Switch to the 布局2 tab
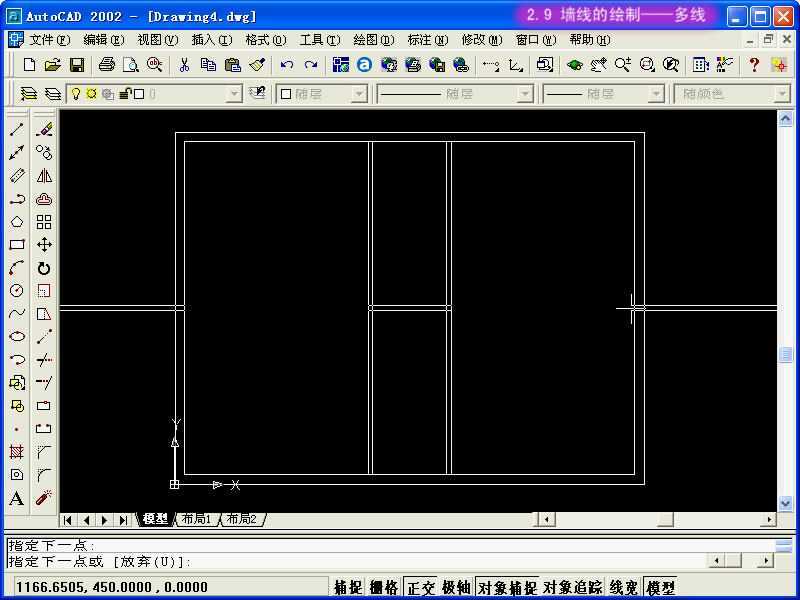Image resolution: width=800 pixels, height=600 pixels. tap(242, 519)
